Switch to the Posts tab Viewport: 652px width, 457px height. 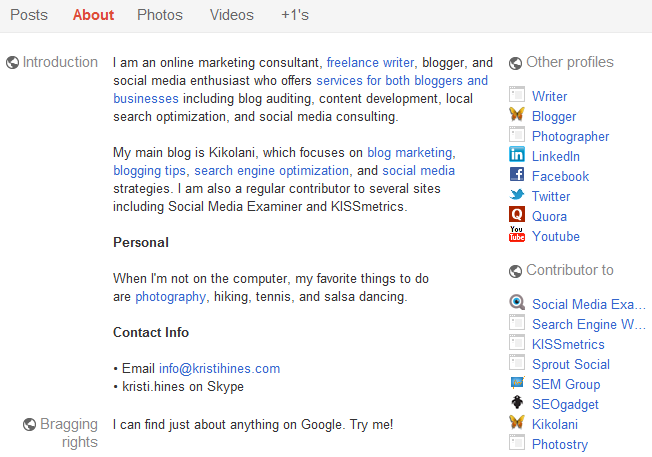[x=29, y=15]
